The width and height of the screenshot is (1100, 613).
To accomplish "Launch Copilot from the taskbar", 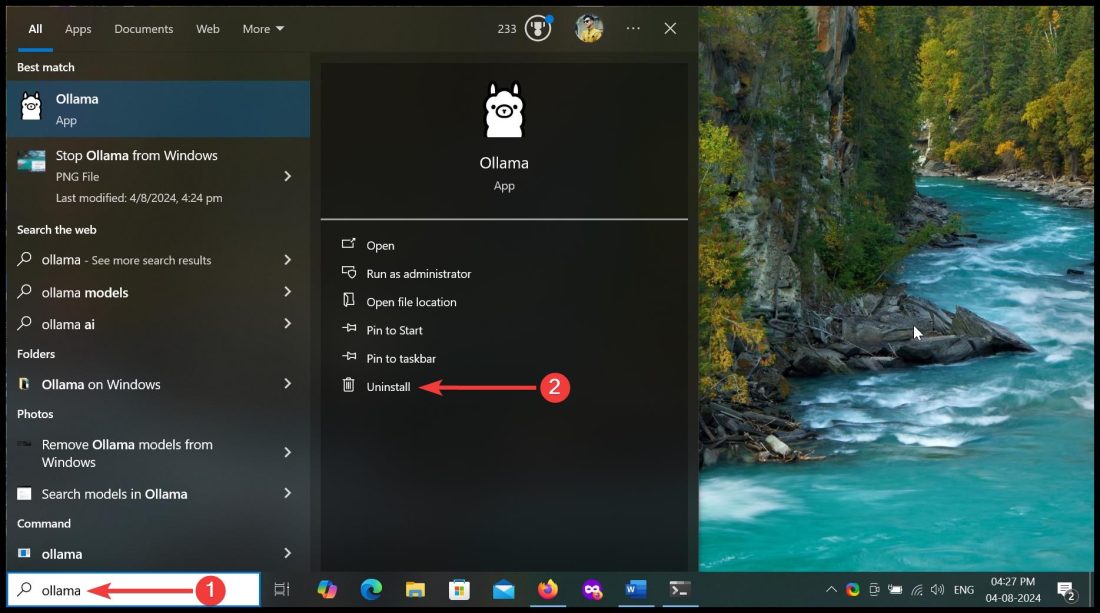I will click(327, 590).
